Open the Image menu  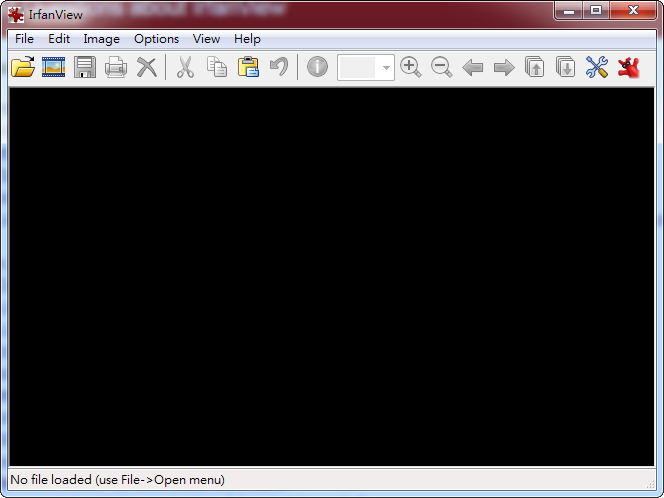pyautogui.click(x=102, y=39)
